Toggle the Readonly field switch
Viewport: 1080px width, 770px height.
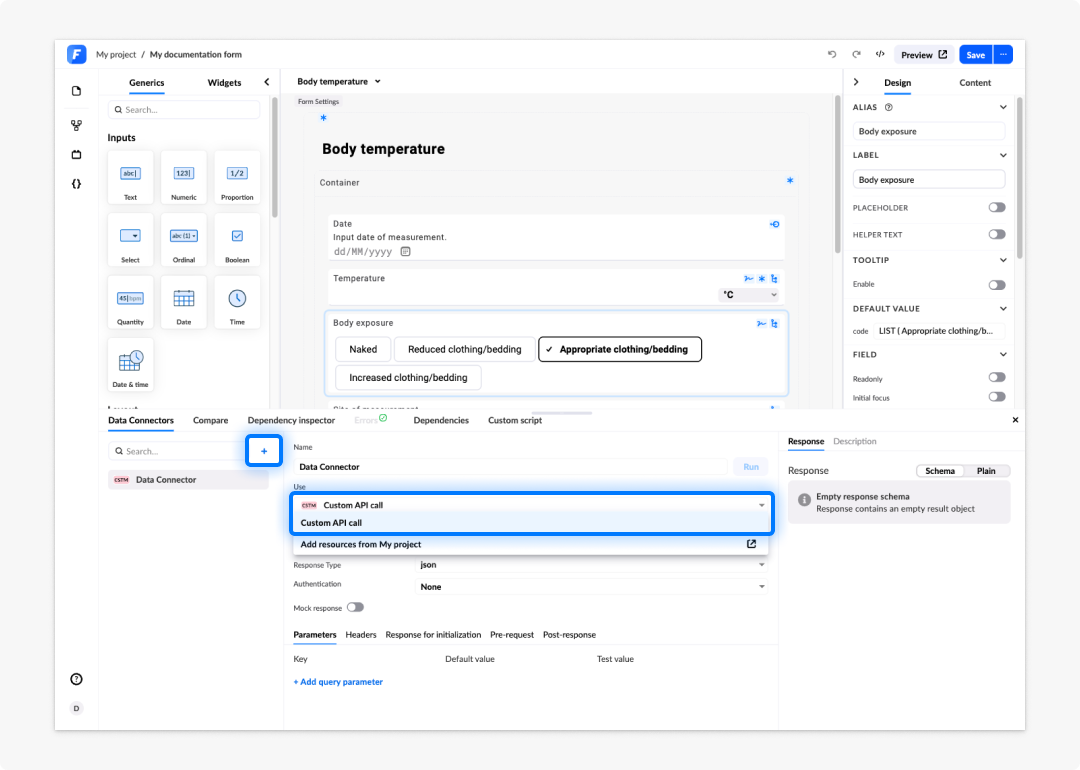(997, 377)
